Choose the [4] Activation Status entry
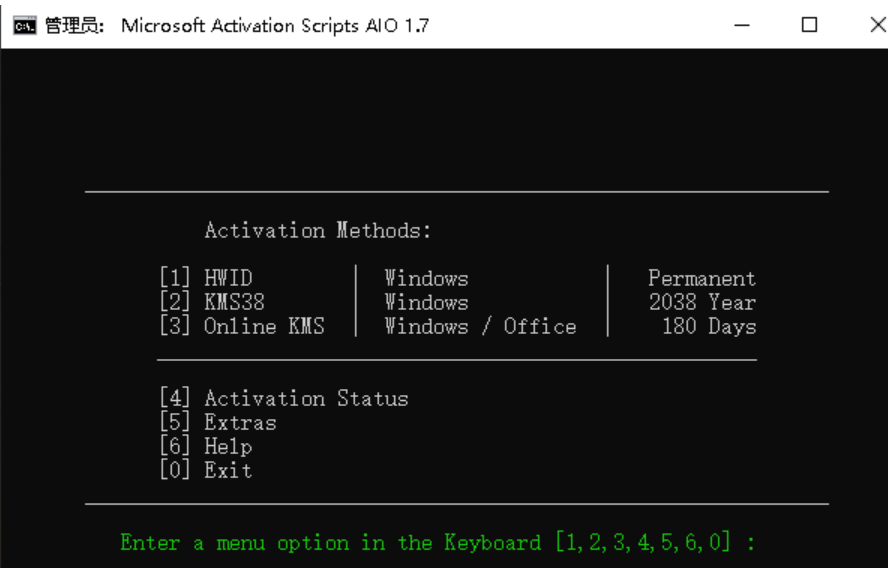 pyautogui.click(x=284, y=399)
